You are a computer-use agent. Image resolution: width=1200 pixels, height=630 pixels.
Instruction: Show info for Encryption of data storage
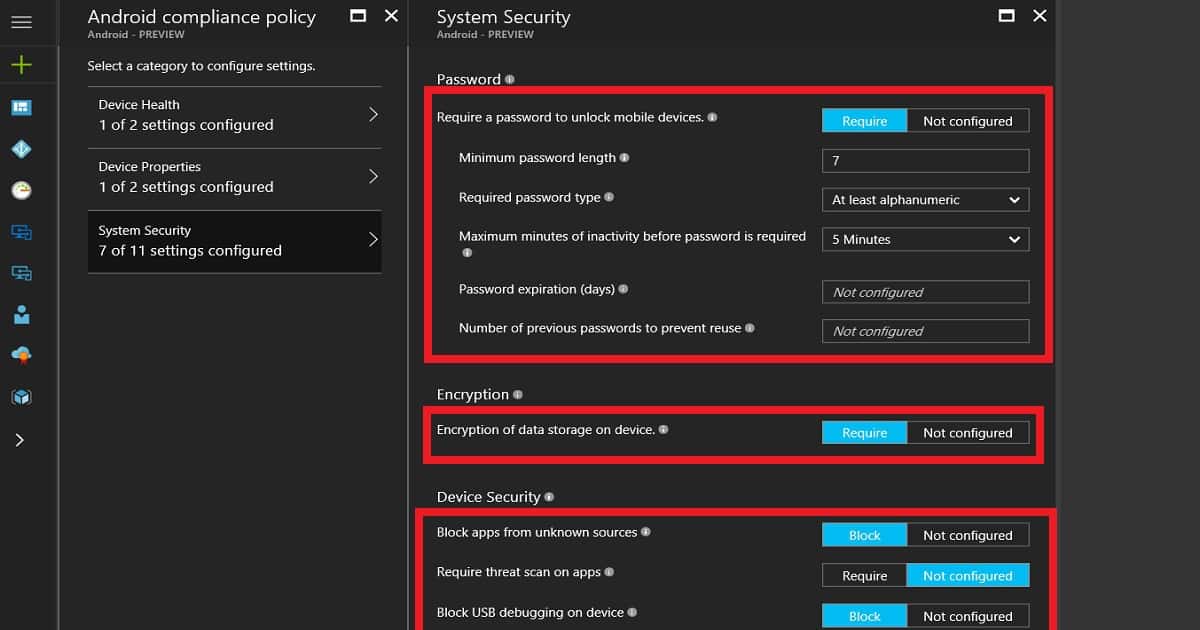(663, 429)
